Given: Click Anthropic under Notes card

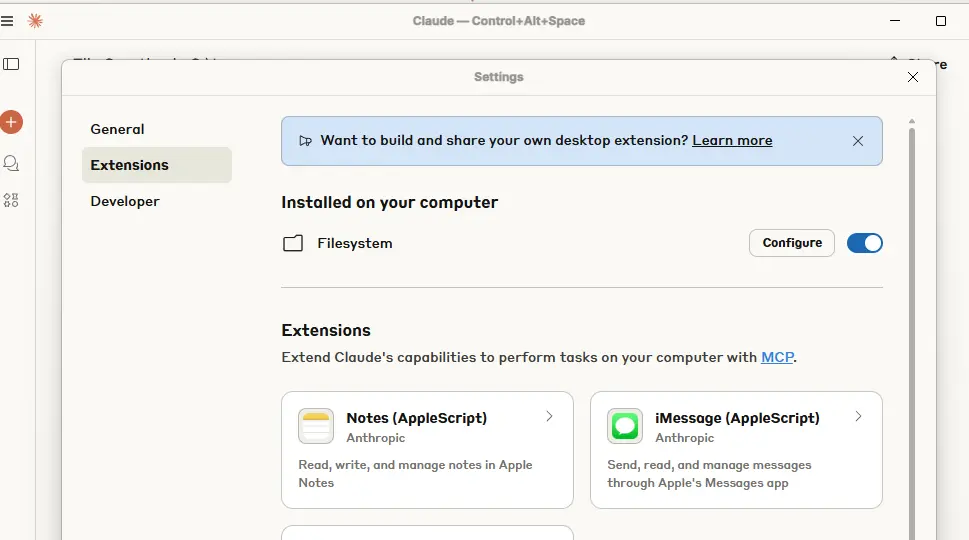Looking at the screenshot, I should tap(376, 438).
